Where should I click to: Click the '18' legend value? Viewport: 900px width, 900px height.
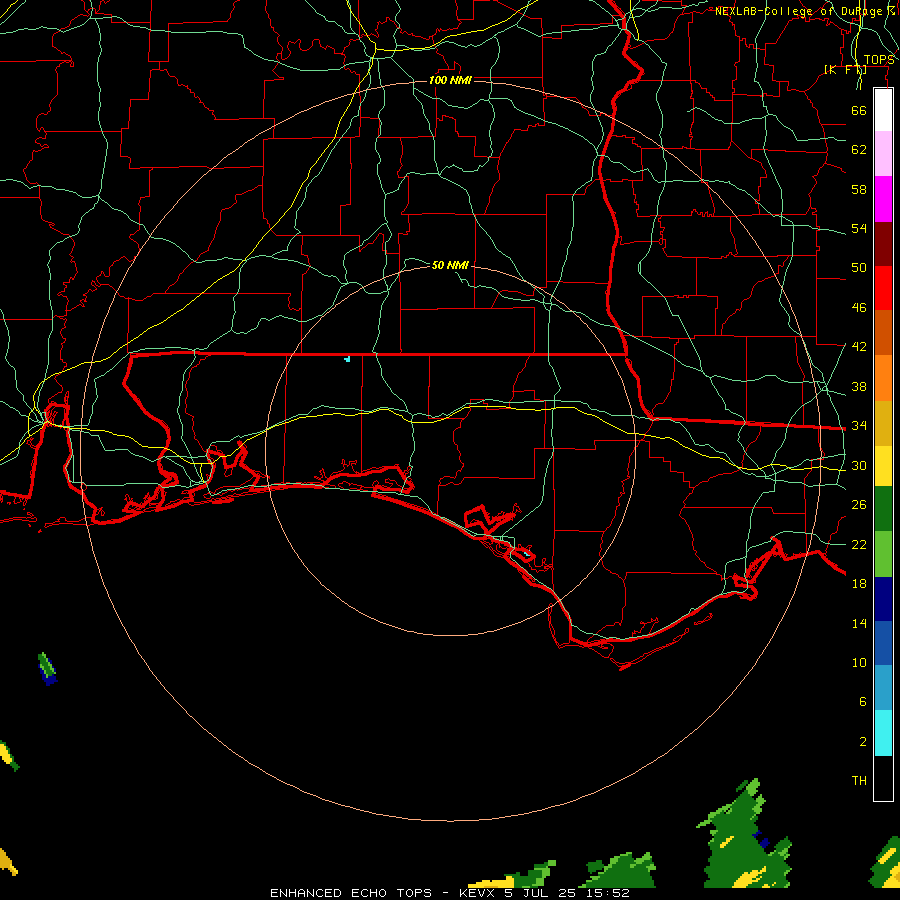(x=859, y=584)
